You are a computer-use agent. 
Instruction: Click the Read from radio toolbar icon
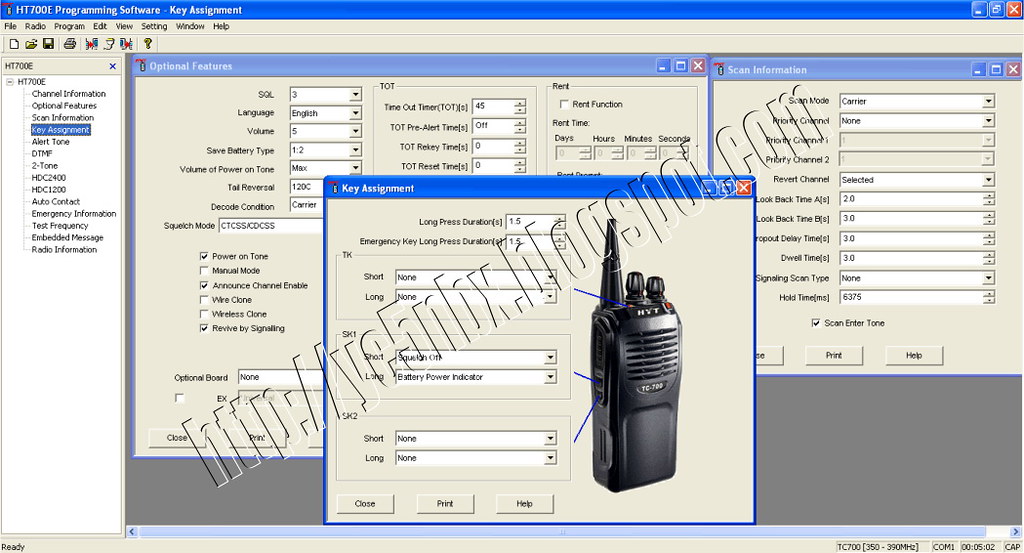tap(91, 44)
